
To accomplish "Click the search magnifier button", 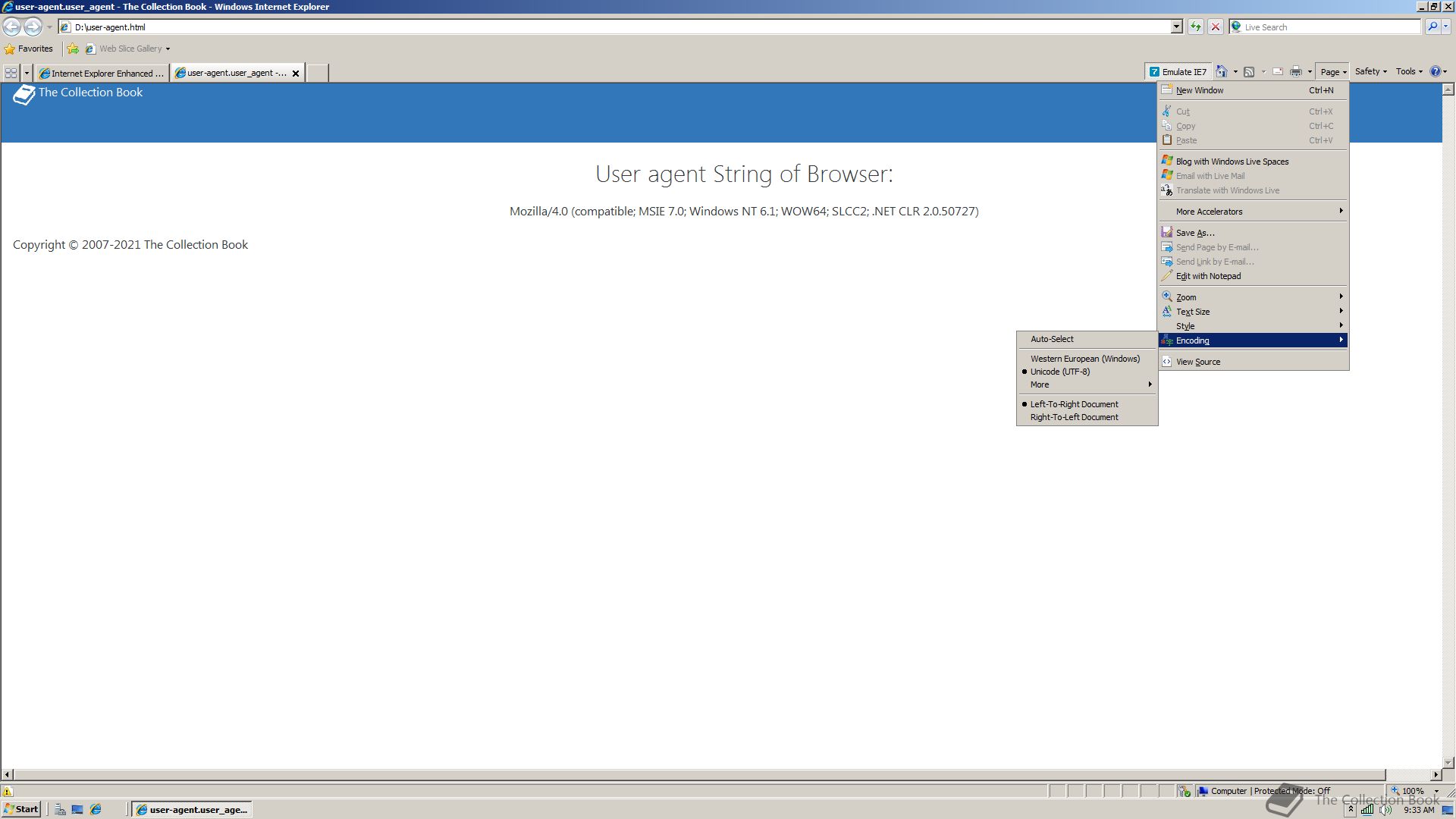I will pos(1432,27).
